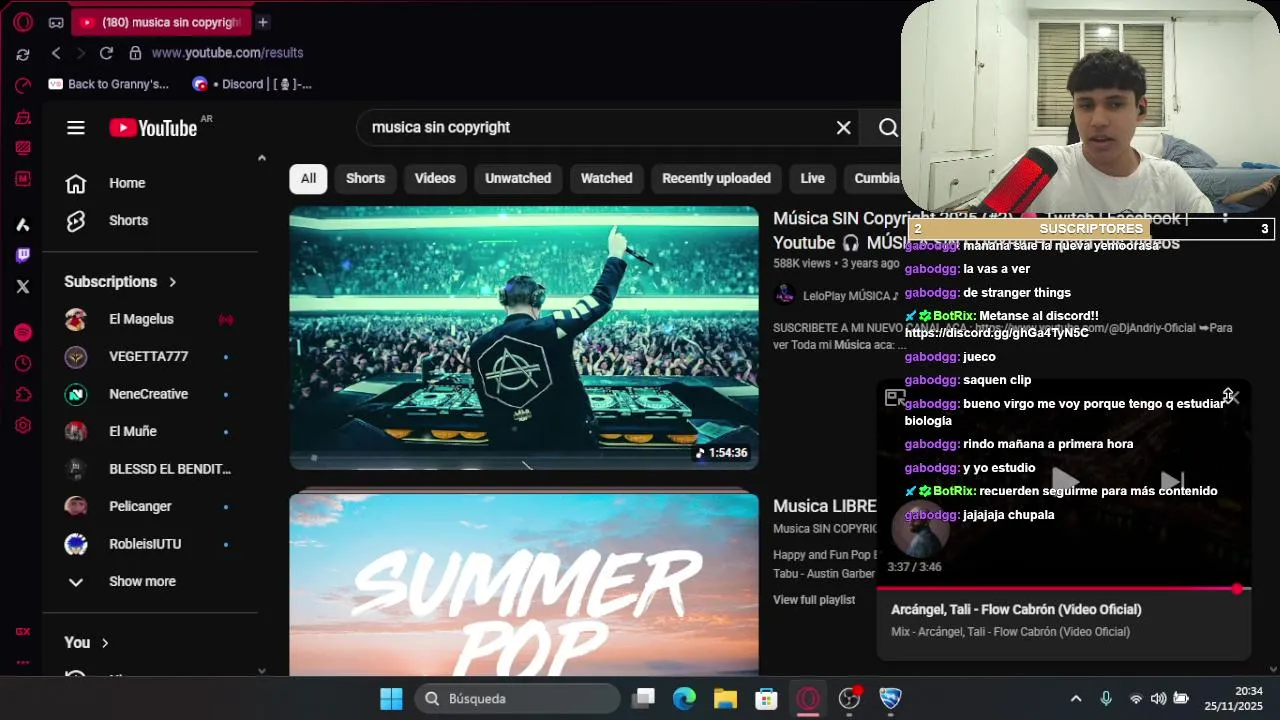The width and height of the screenshot is (1280, 720).
Task: Filter results by Live chip
Action: coord(812,178)
